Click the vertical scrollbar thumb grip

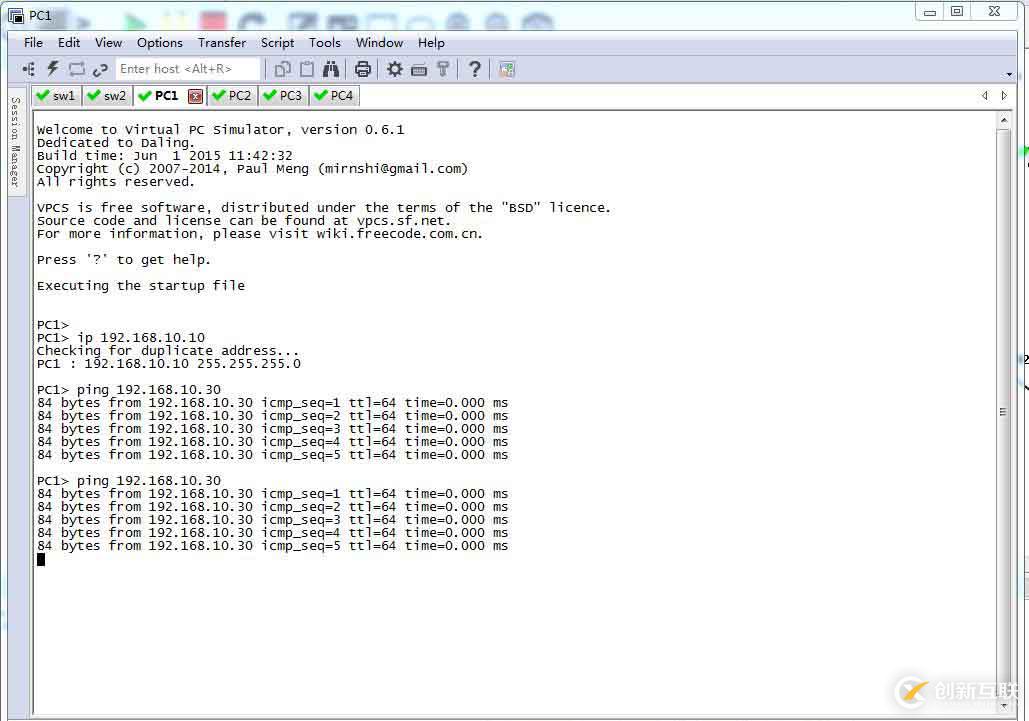tap(1003, 412)
